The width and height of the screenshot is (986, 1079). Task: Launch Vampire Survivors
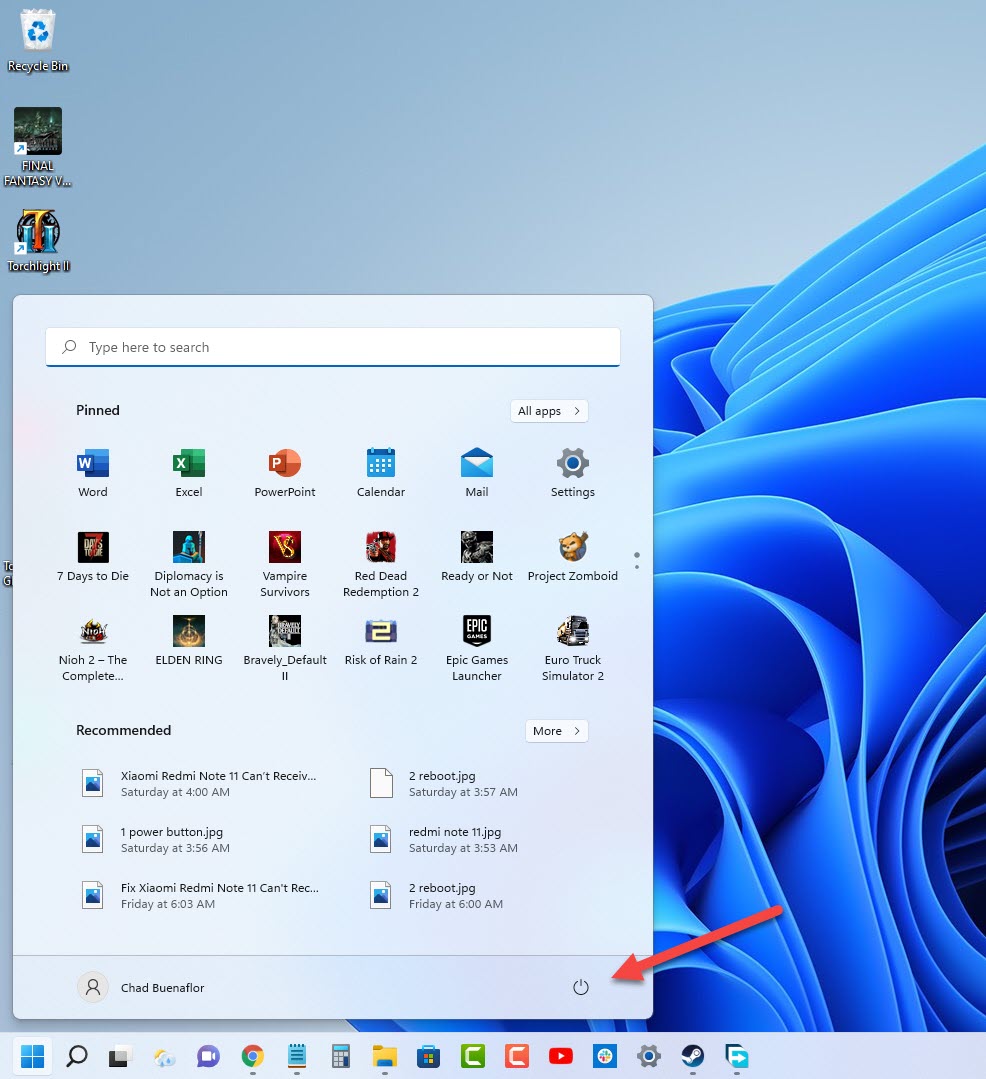[285, 564]
